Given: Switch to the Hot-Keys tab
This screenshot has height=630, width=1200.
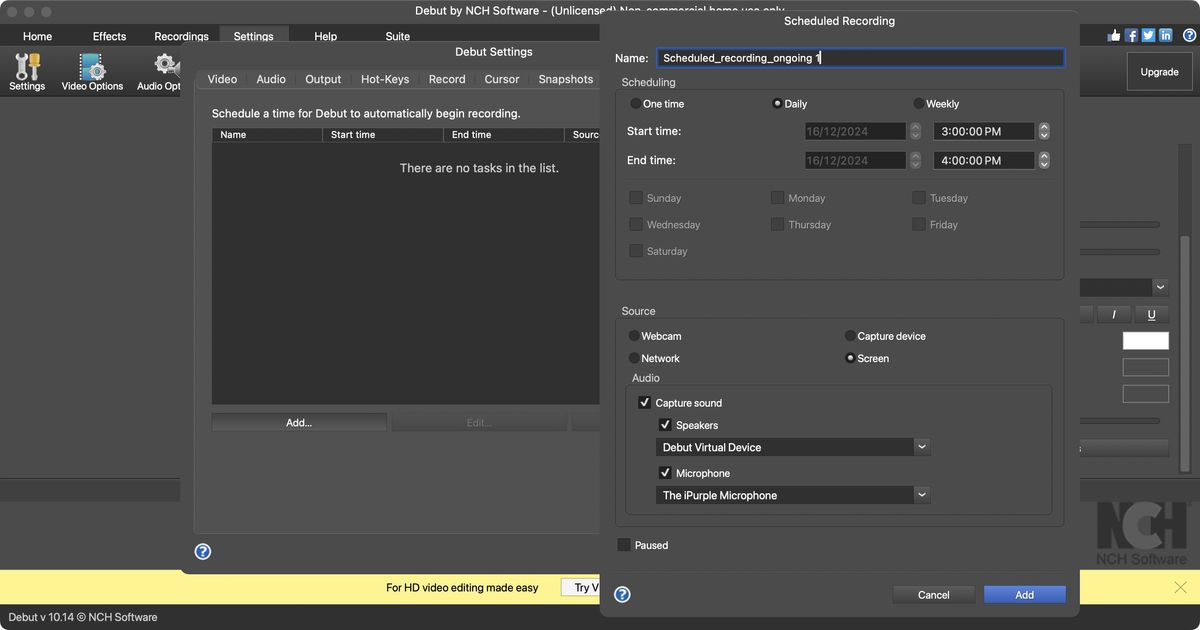Looking at the screenshot, I should 384,78.
